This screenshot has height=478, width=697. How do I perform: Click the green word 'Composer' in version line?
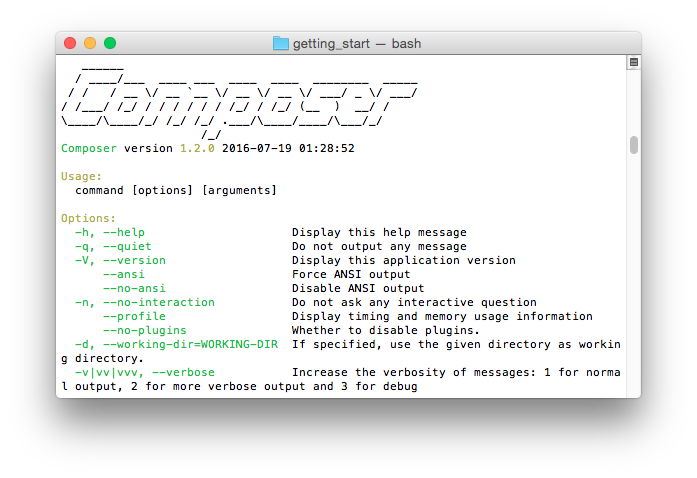[89, 149]
